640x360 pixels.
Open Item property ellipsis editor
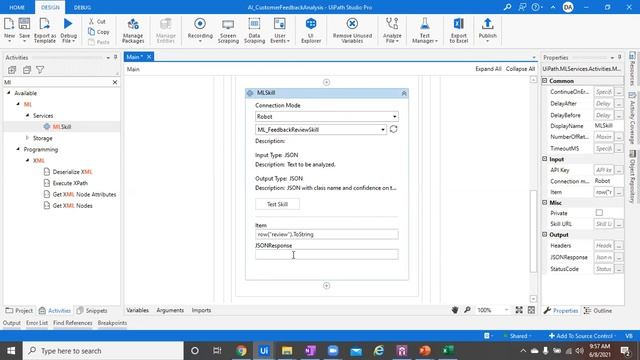pyautogui.click(x=619, y=192)
